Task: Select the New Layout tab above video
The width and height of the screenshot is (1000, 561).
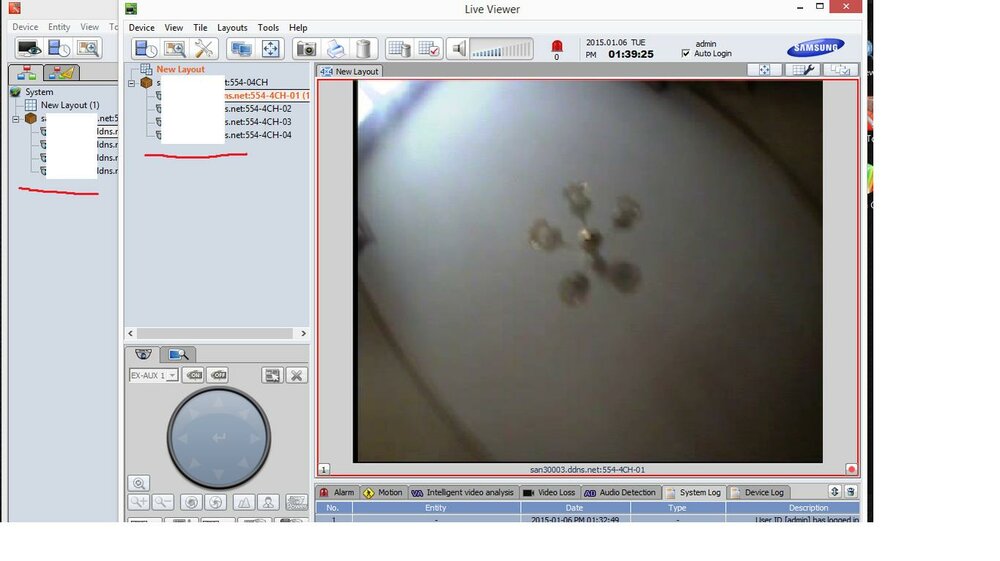Action: (x=349, y=71)
